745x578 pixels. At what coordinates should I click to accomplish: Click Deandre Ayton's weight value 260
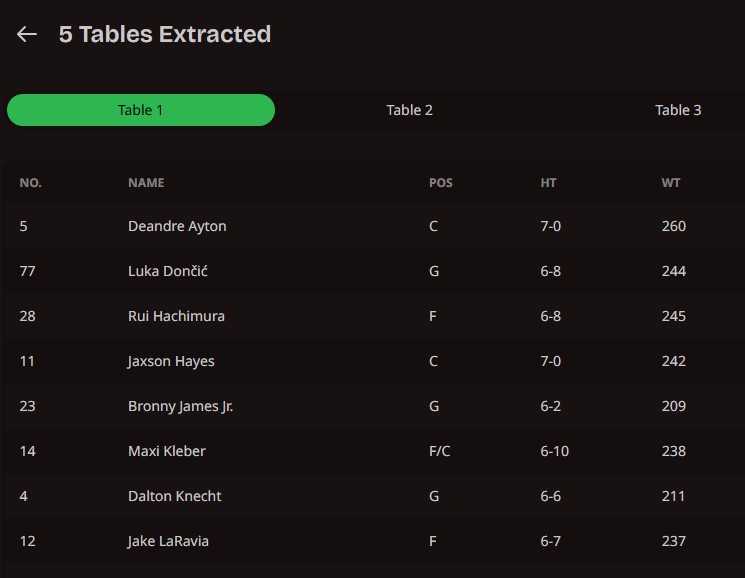[674, 226]
